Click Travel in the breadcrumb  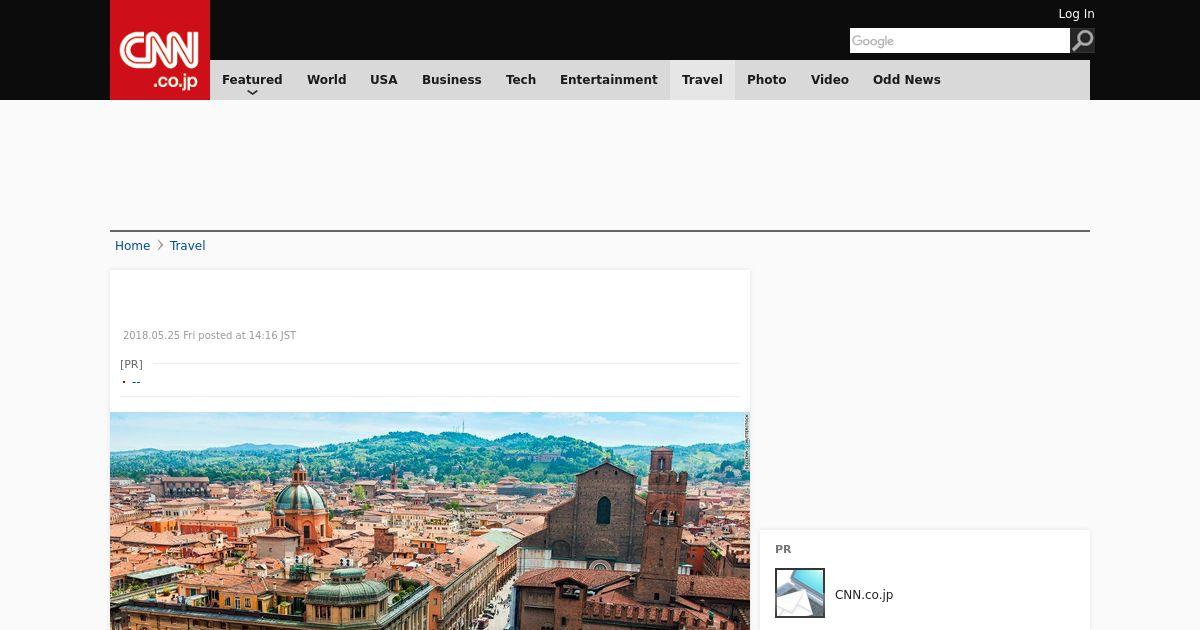tap(187, 246)
